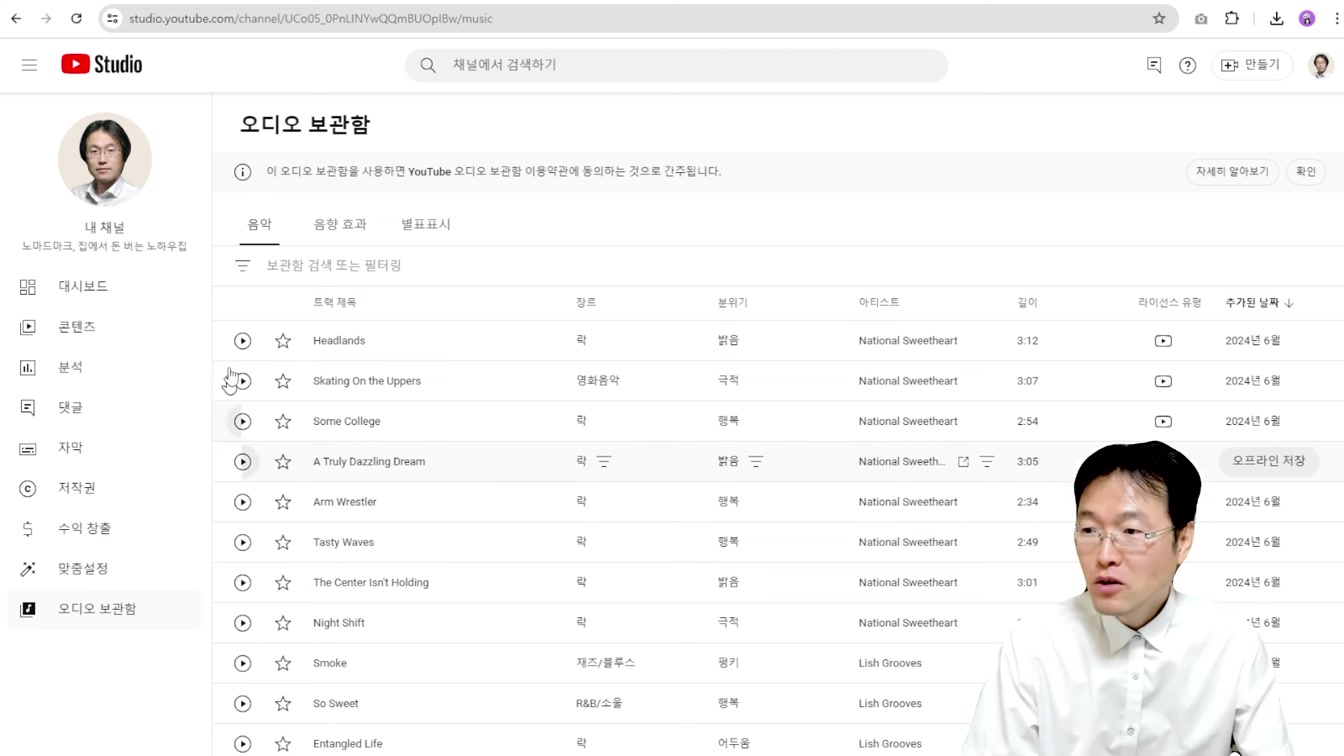Click the 자세히 알아보기 button

tap(1232, 171)
